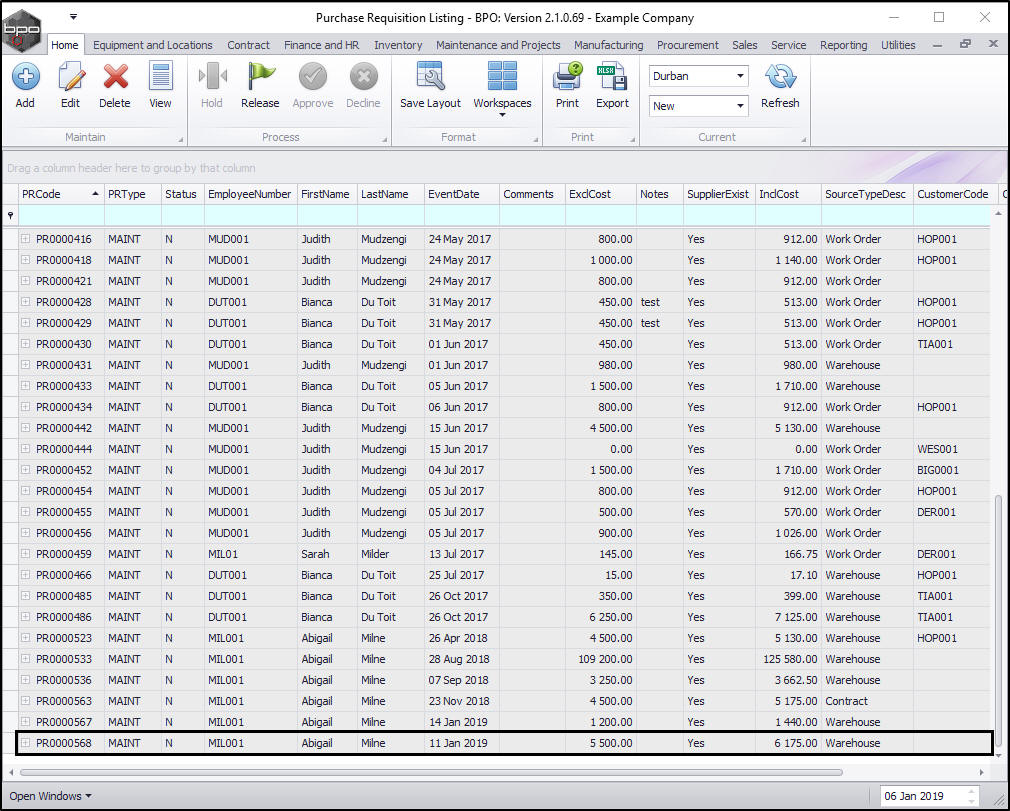Click the Add requisition icon

click(25, 84)
